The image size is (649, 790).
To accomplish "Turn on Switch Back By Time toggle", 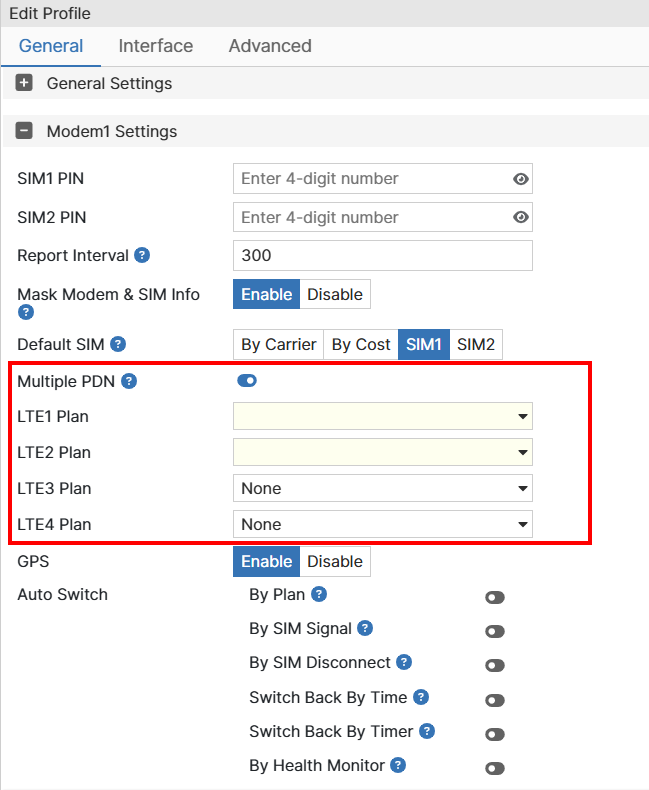I will tap(494, 701).
